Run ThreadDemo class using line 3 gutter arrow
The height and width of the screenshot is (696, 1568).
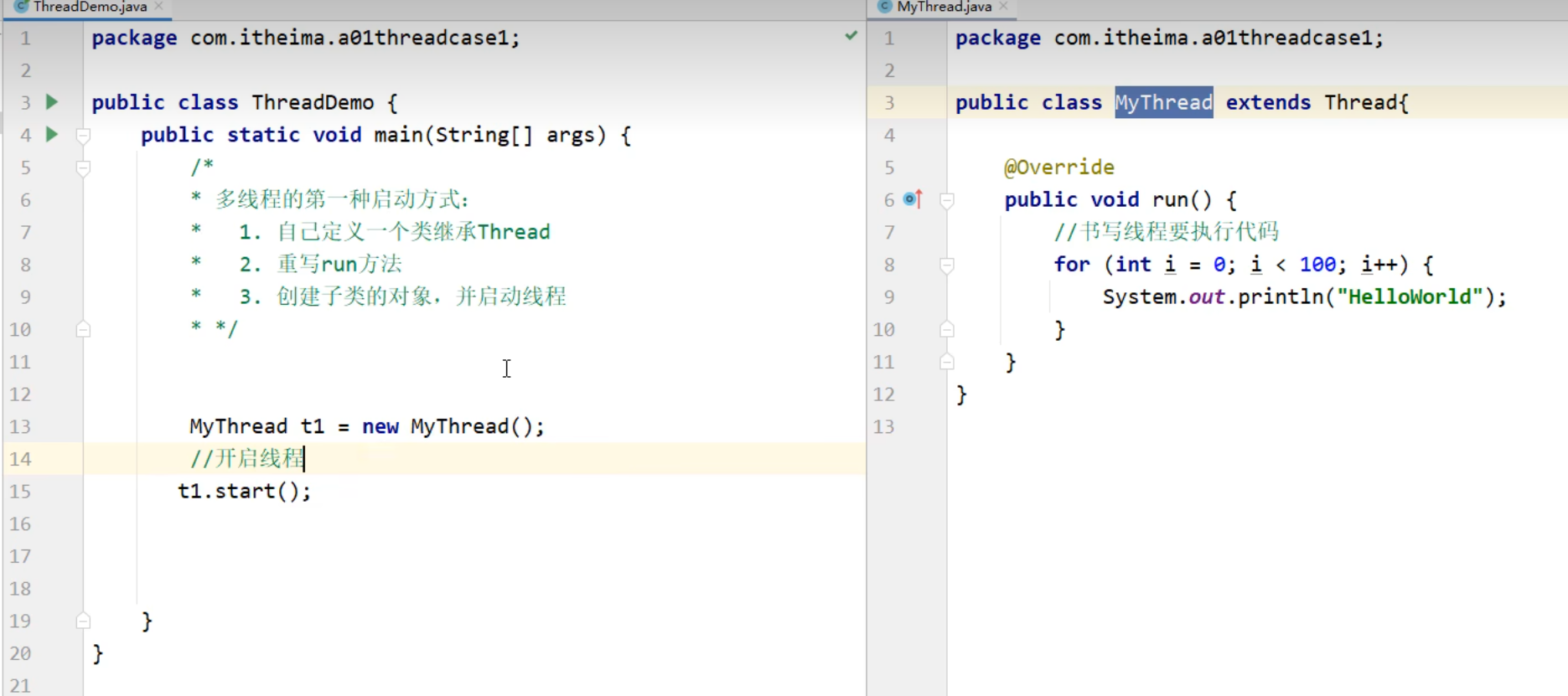click(52, 102)
